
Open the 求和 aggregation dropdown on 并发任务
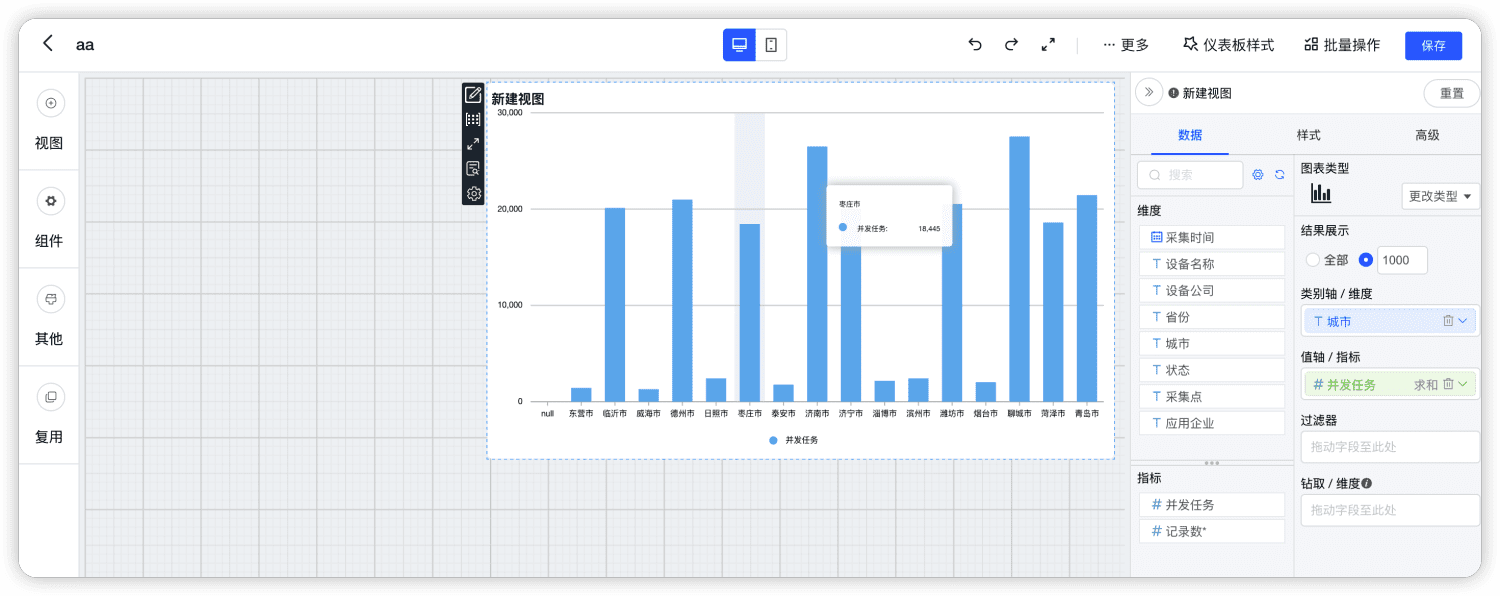(1462, 385)
